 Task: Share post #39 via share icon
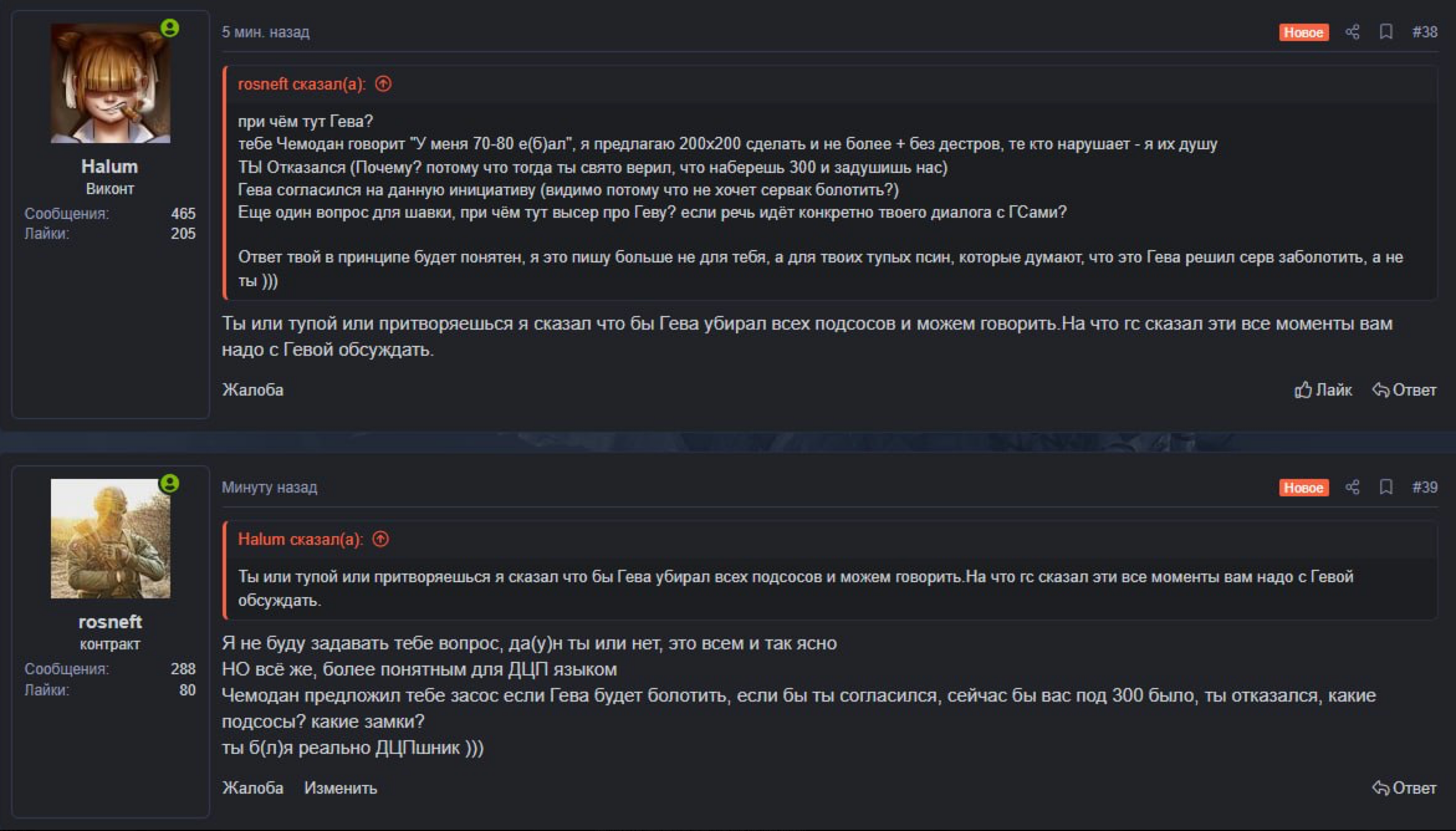click(1352, 487)
